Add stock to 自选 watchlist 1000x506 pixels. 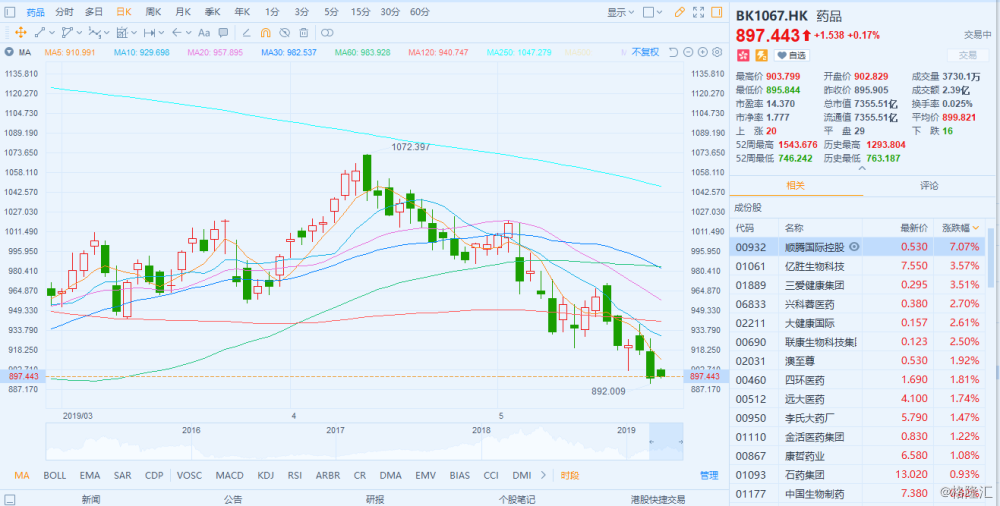pyautogui.click(x=791, y=55)
